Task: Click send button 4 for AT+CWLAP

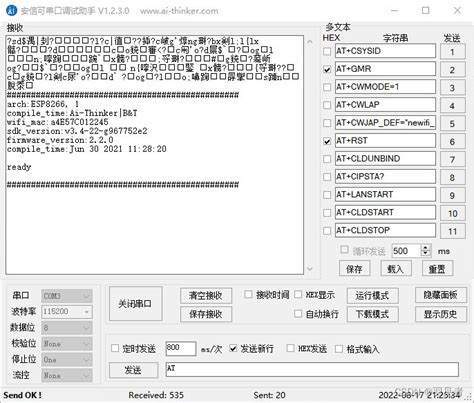Action: pyautogui.click(x=452, y=106)
